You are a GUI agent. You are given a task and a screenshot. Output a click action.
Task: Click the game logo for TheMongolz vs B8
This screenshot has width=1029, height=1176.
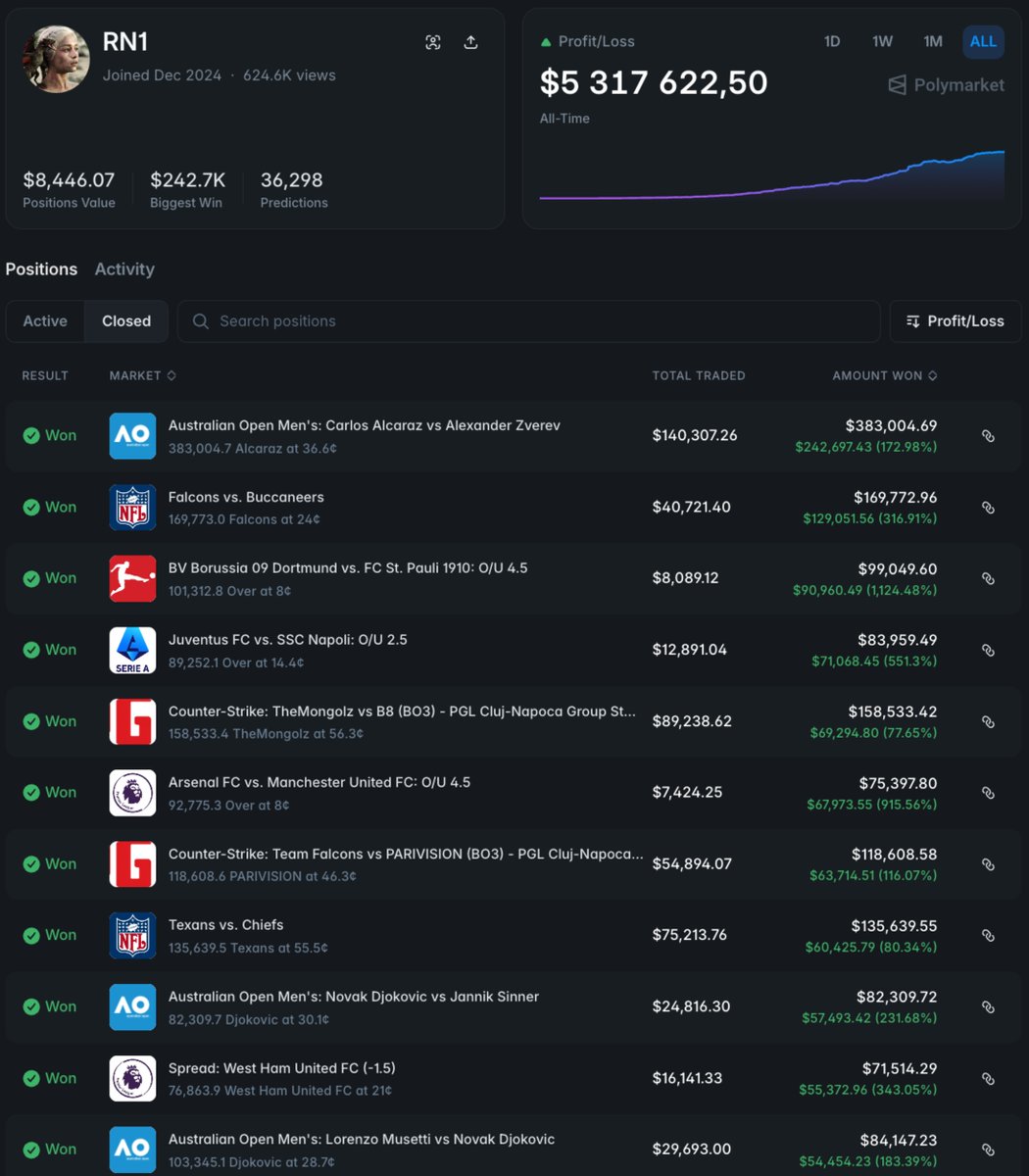pos(132,721)
